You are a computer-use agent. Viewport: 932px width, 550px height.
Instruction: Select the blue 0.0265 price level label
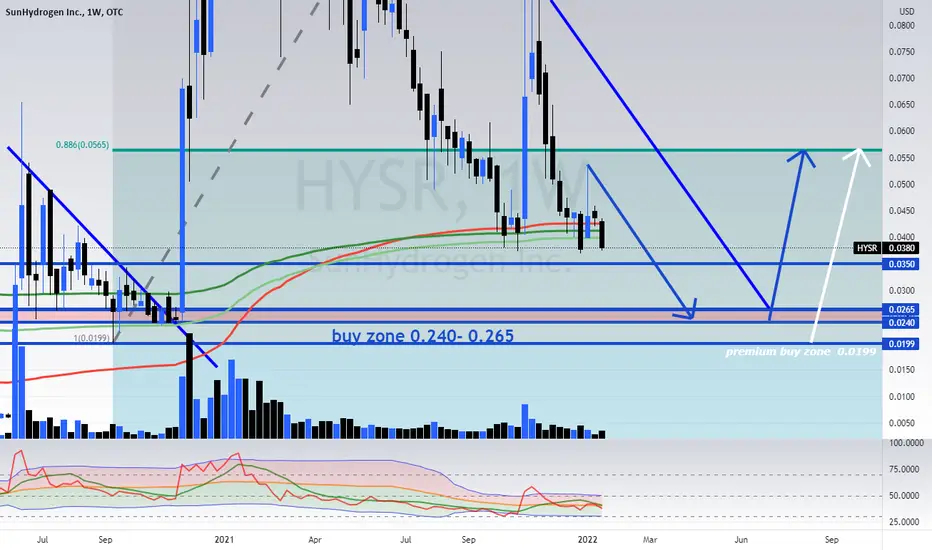(901, 310)
